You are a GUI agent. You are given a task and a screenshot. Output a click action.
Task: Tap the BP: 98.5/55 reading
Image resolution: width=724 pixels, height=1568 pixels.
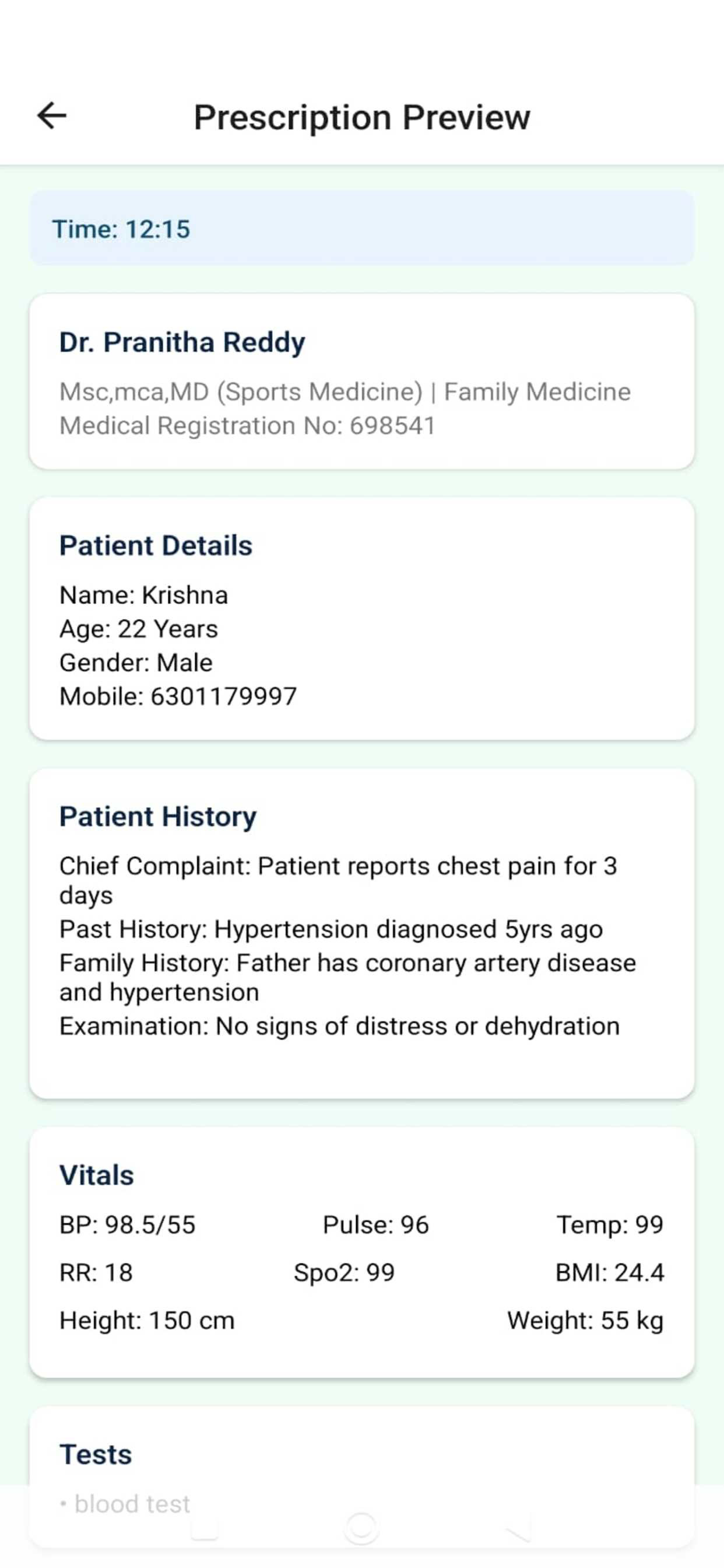[127, 1224]
